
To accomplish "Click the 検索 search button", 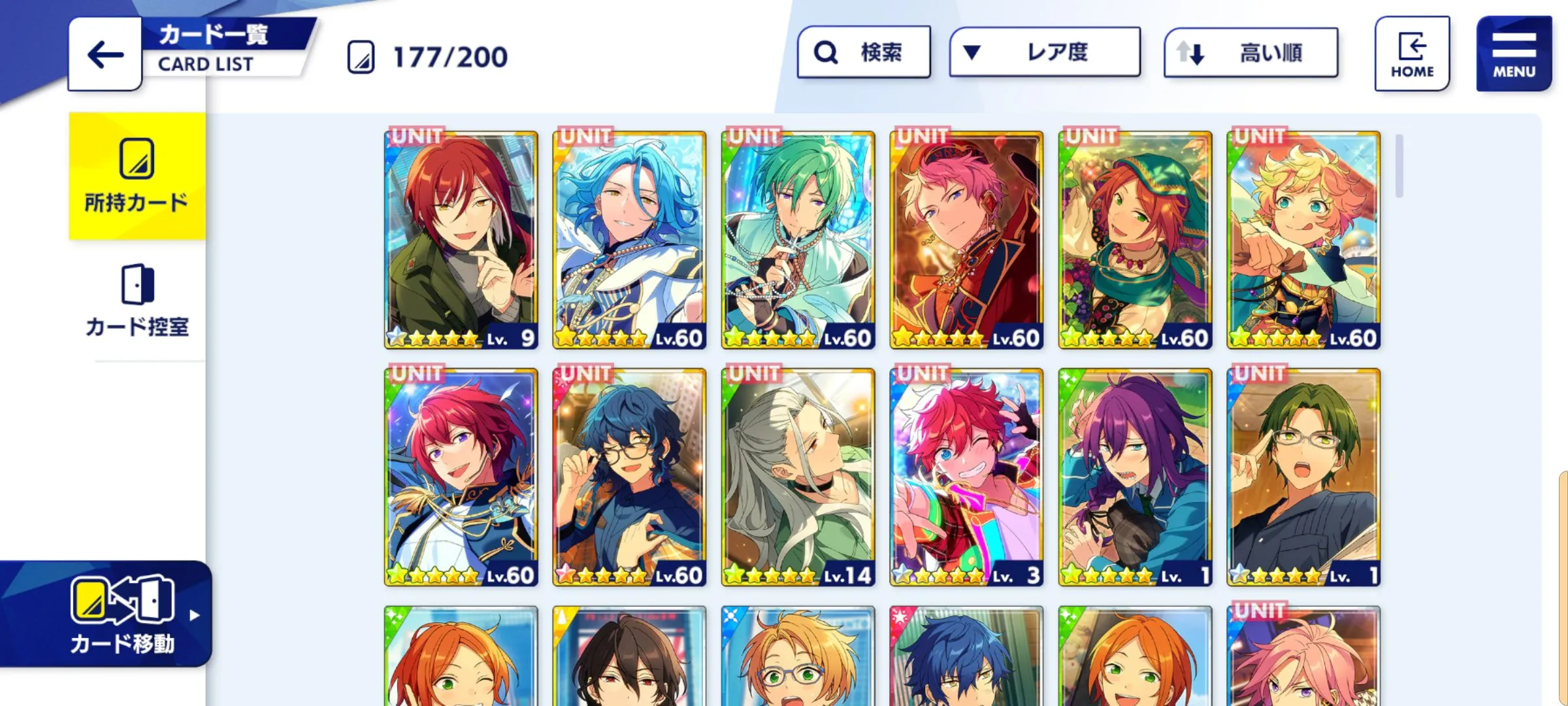I will click(864, 52).
